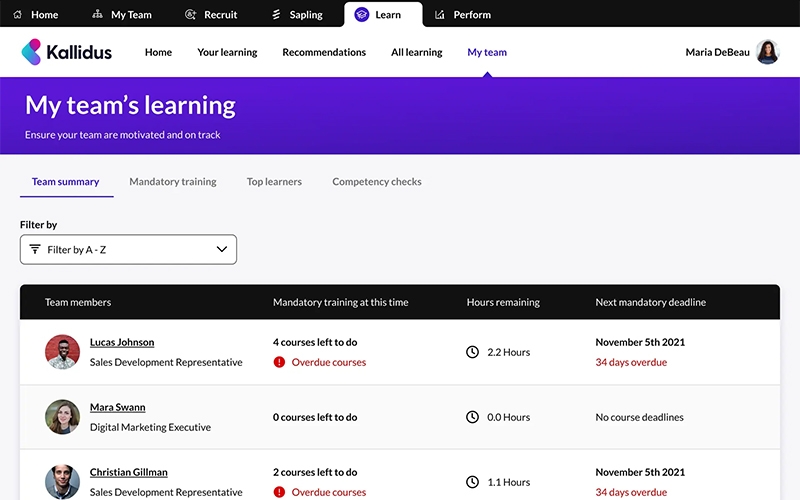The width and height of the screenshot is (800, 500).
Task: Go to Recommendations in the navigation
Action: click(324, 52)
